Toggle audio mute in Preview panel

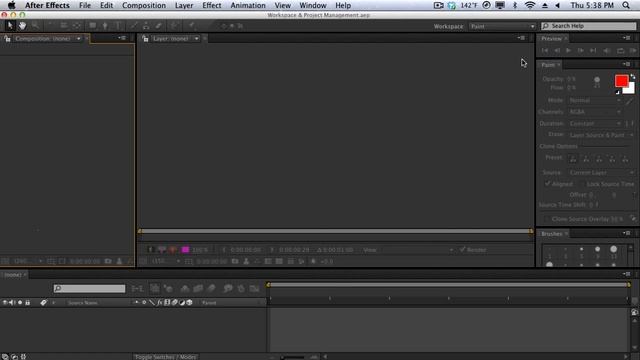[x=607, y=51]
